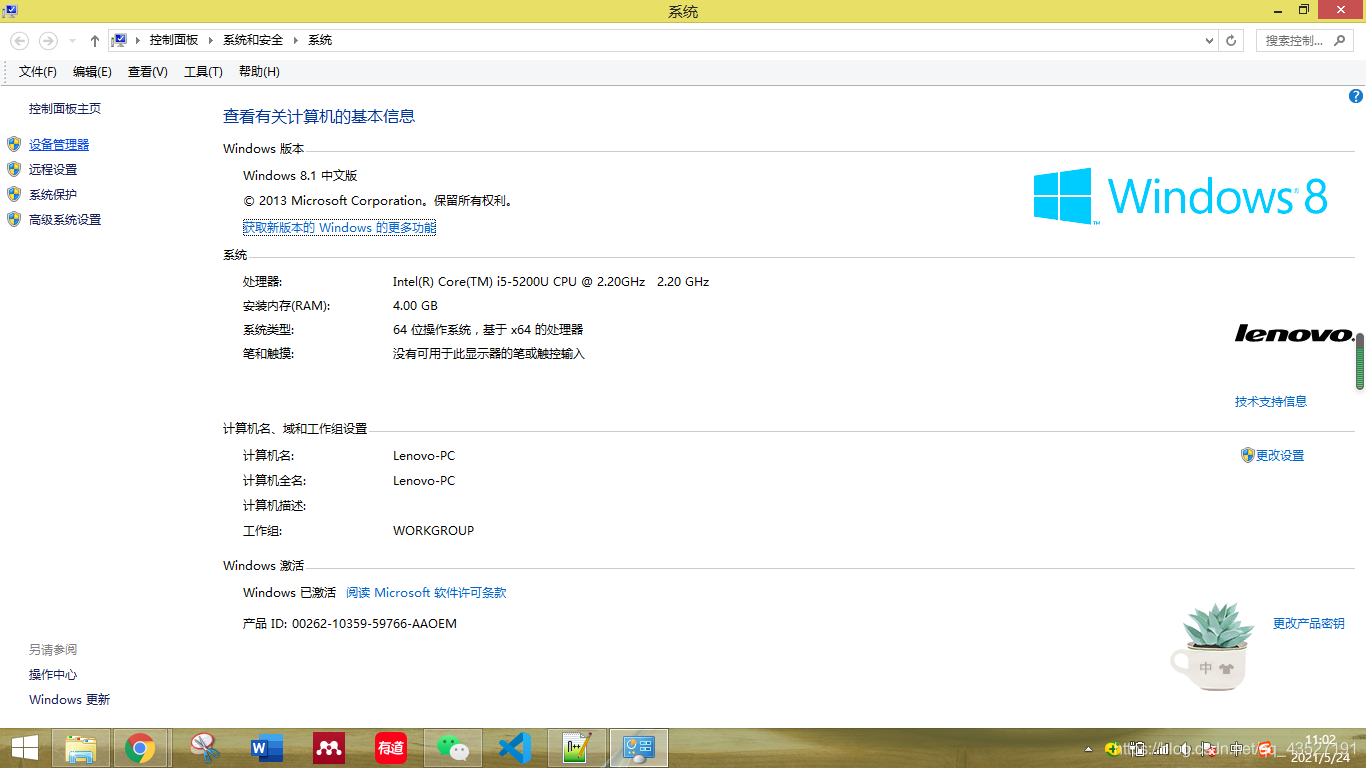The width and height of the screenshot is (1366, 768).
Task: Open 操作中心 under 另请参阅
Action: click(x=53, y=675)
